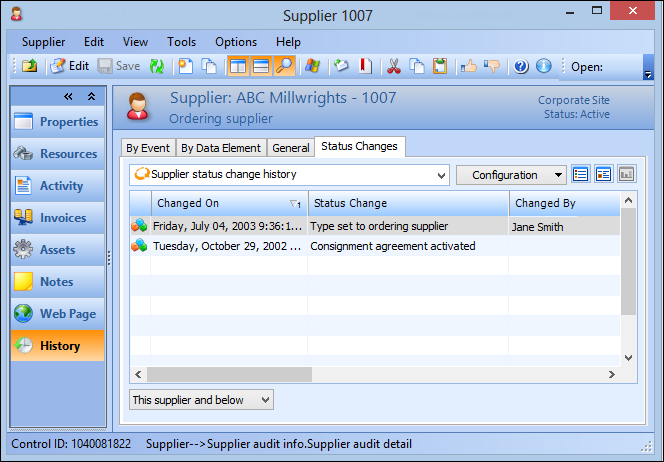Click the horizontal scrollbar left arrow
The image size is (664, 462).
coord(138,374)
